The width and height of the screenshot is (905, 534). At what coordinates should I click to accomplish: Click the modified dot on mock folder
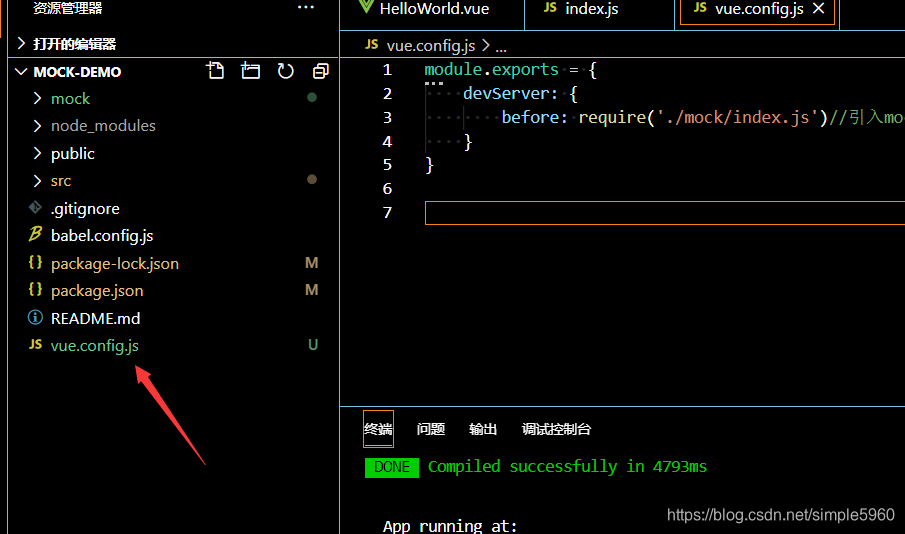(x=312, y=97)
